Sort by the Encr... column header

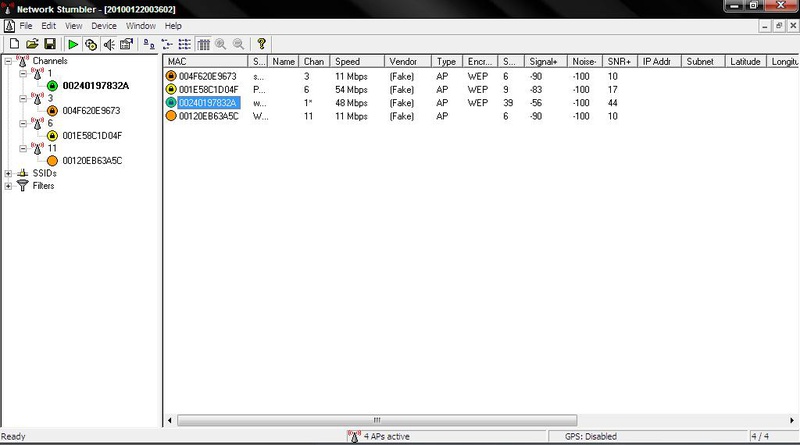click(480, 61)
